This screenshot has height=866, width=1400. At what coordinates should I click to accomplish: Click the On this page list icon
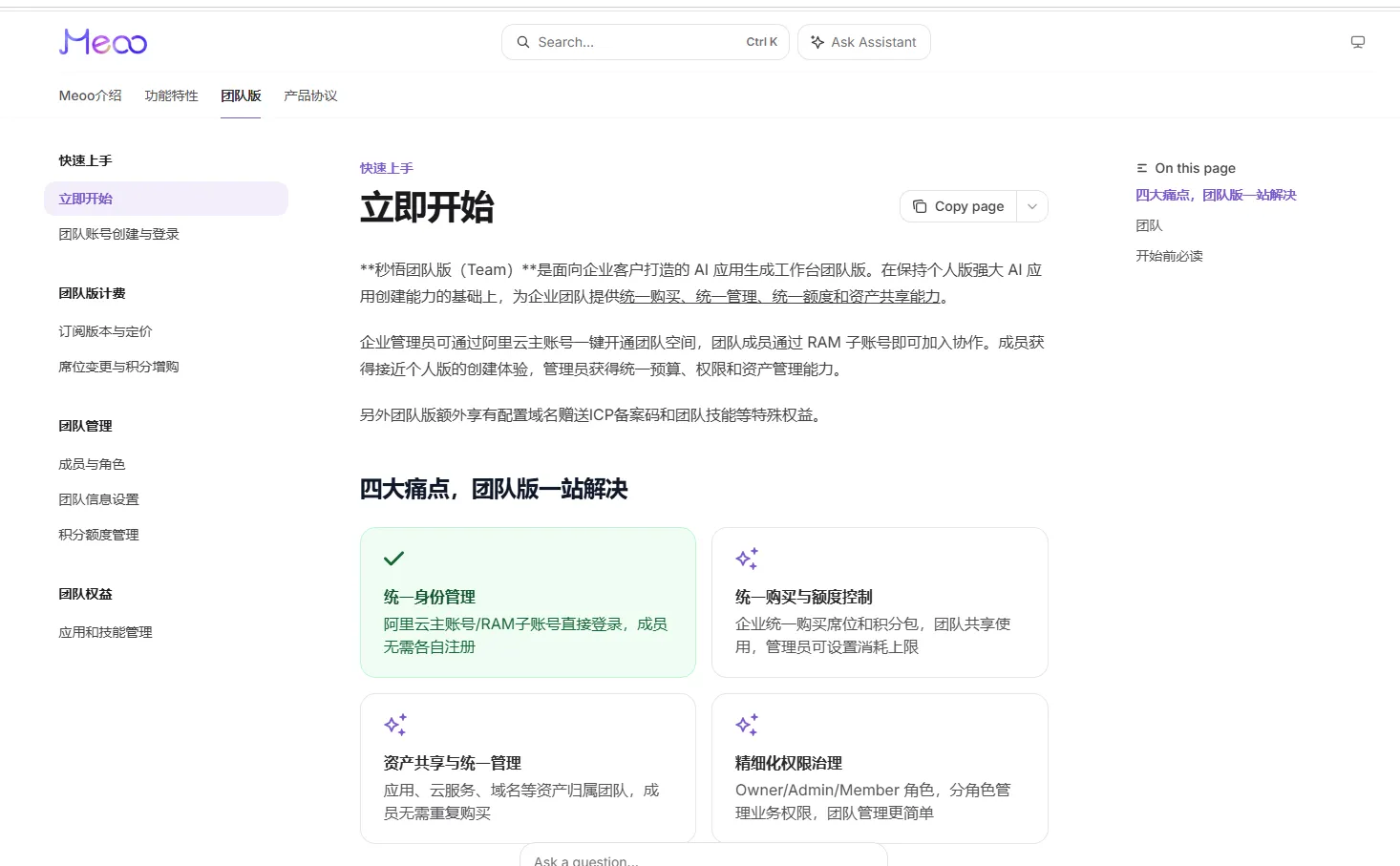[1142, 168]
